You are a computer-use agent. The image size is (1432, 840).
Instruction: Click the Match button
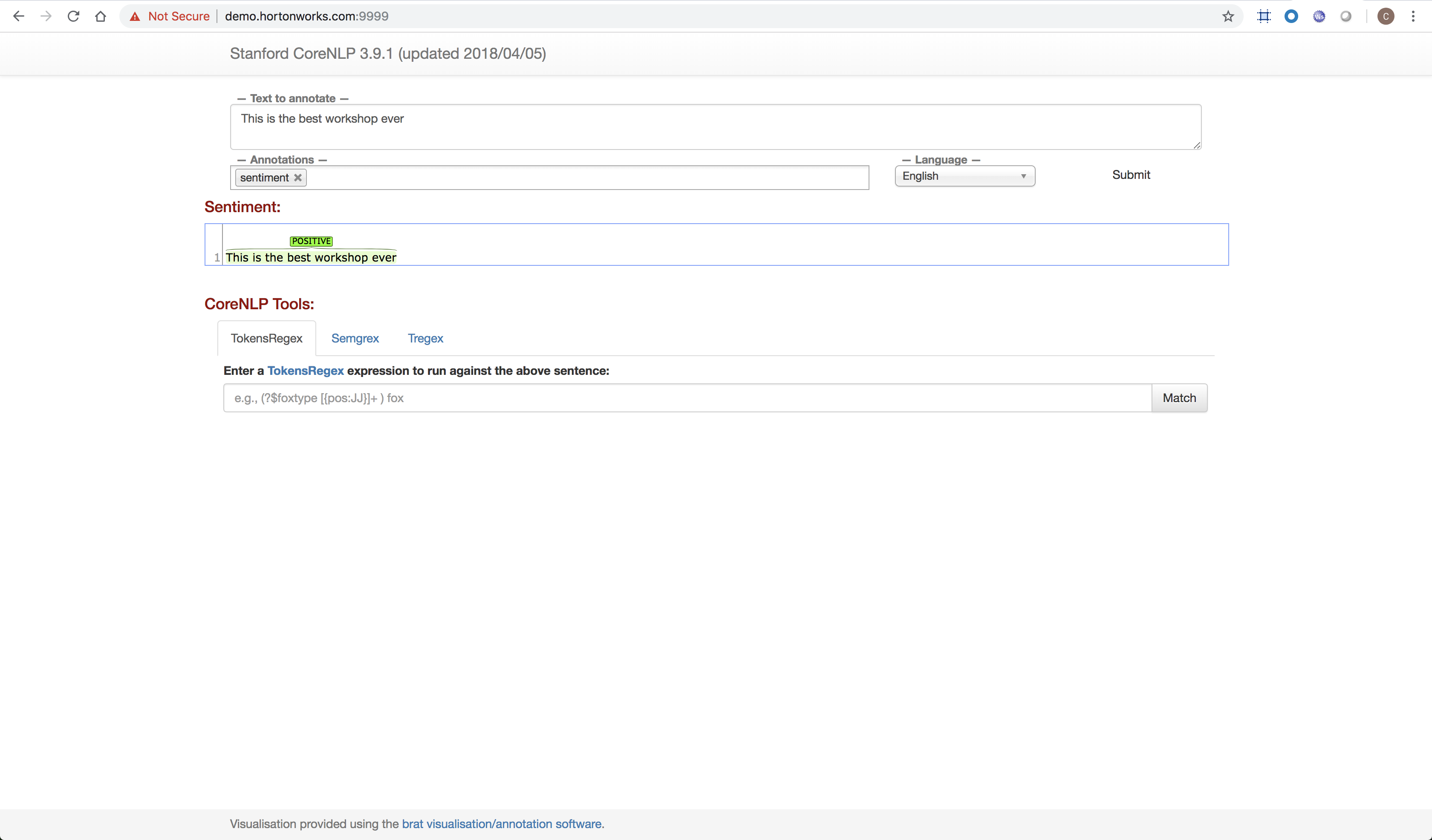[1179, 398]
